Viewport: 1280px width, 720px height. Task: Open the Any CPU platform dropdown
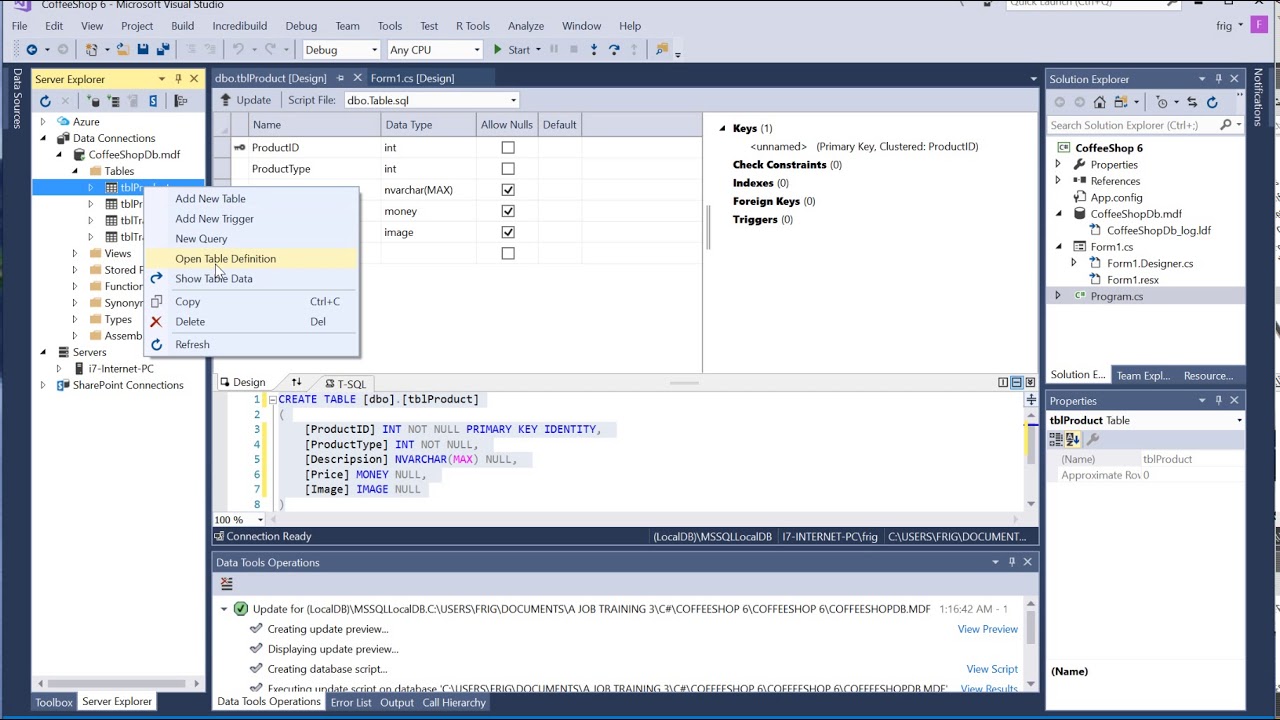(476, 50)
